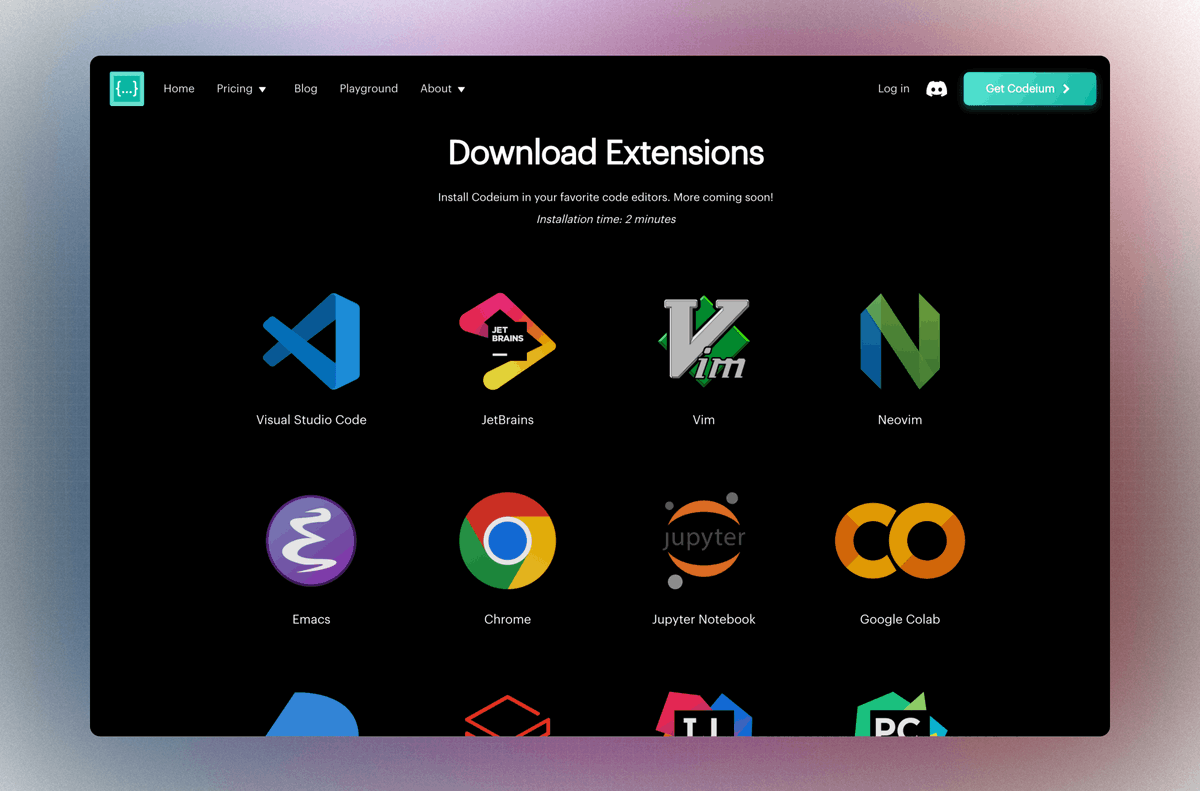Click the "Installation time: 2 minutes" text
The height and width of the screenshot is (791, 1200).
[606, 219]
